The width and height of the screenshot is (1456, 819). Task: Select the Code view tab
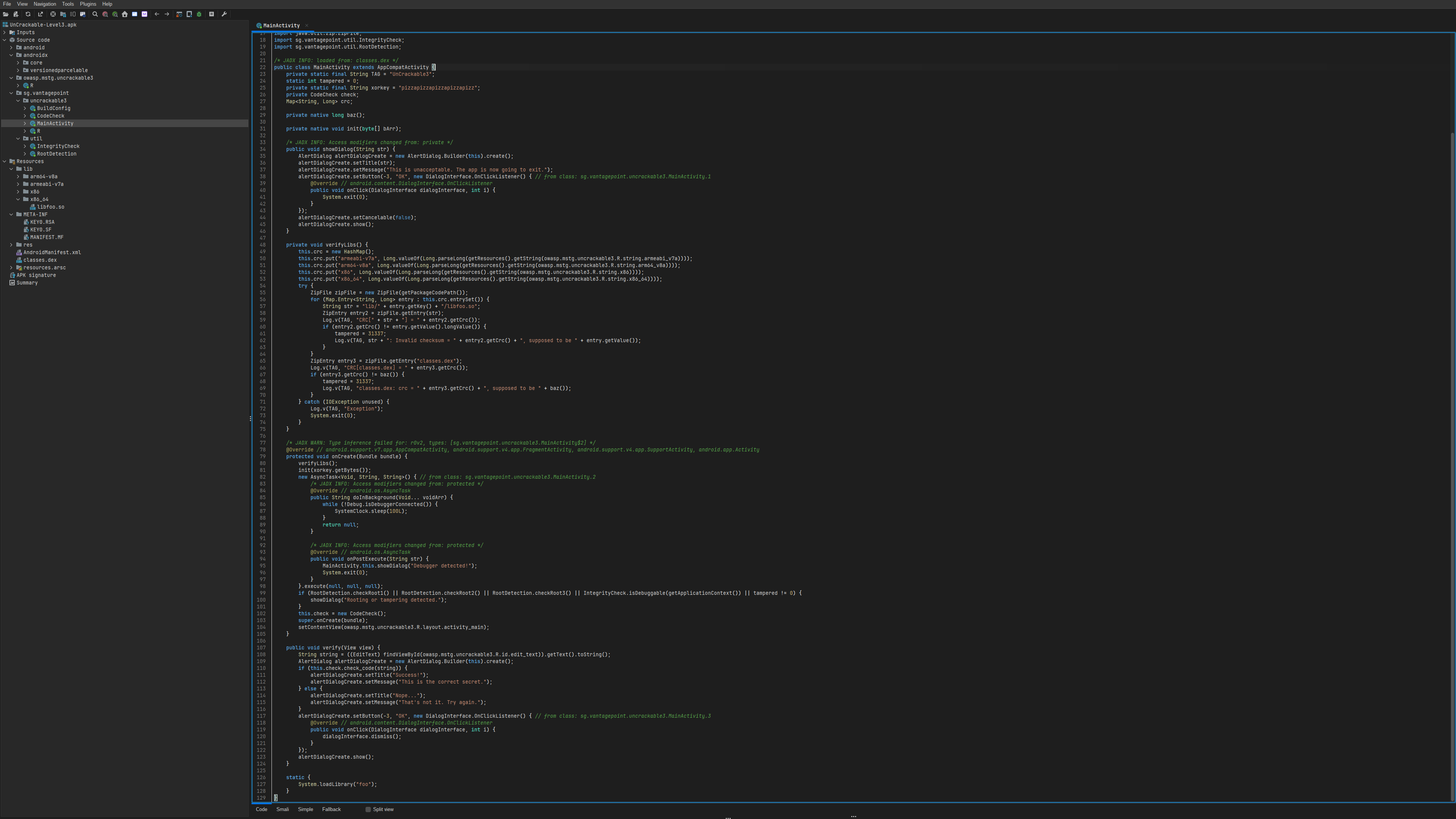[261, 810]
